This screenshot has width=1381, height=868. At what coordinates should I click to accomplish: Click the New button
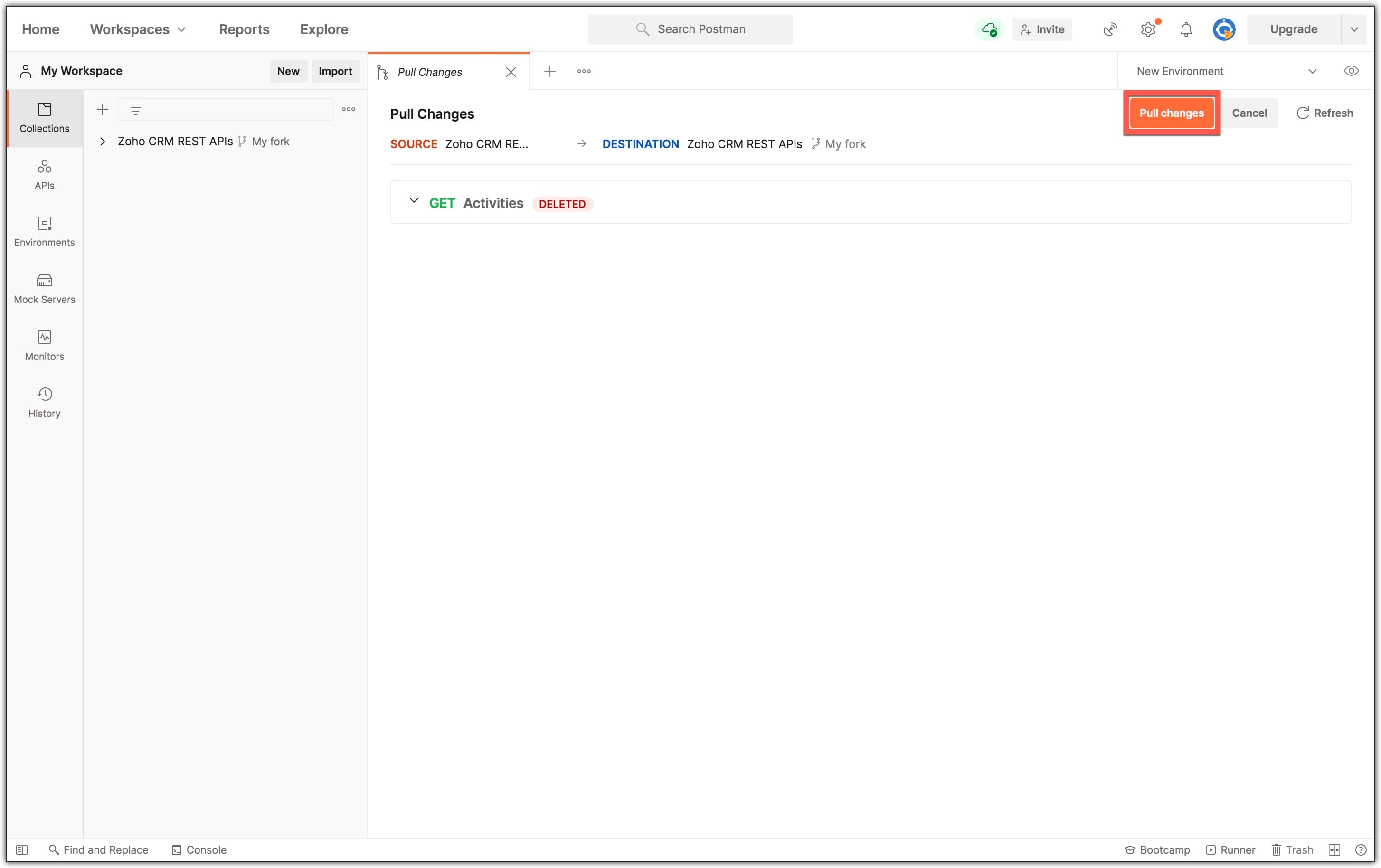[288, 71]
